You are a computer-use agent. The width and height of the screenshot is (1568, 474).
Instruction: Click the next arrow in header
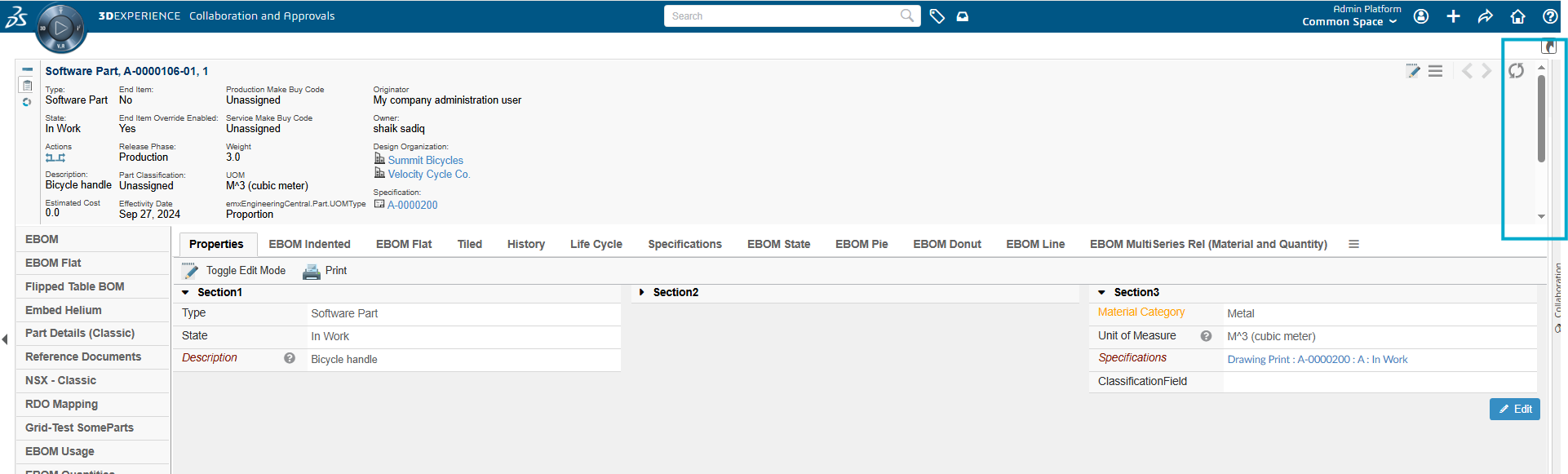tap(1487, 71)
